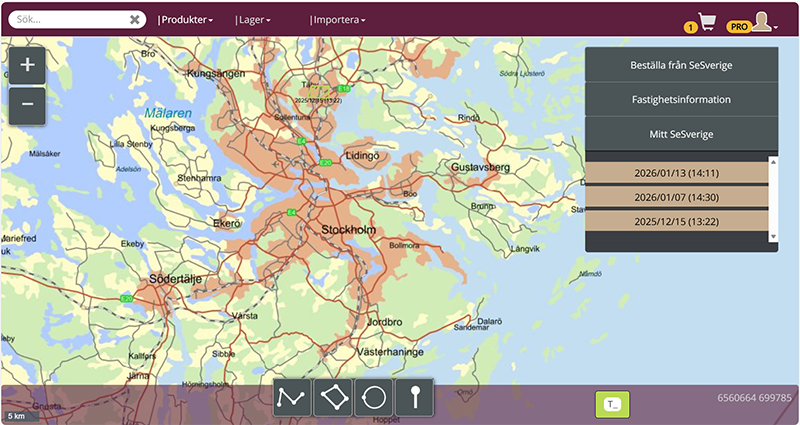Screen dimensions: 800x425
Task: Open the shopping cart
Action: pos(708,22)
